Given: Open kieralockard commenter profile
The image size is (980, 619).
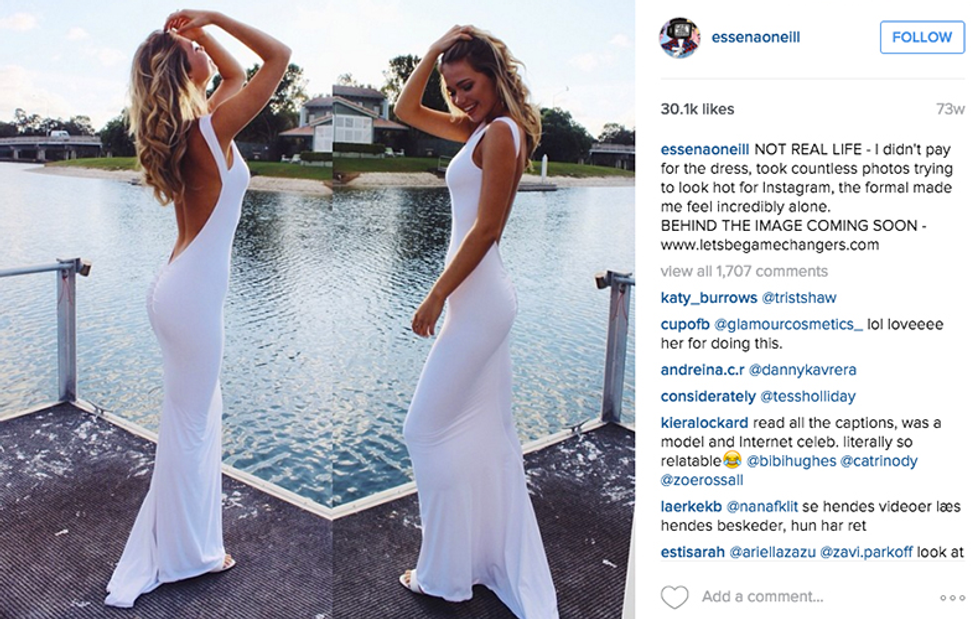Looking at the screenshot, I should pyautogui.click(x=704, y=423).
